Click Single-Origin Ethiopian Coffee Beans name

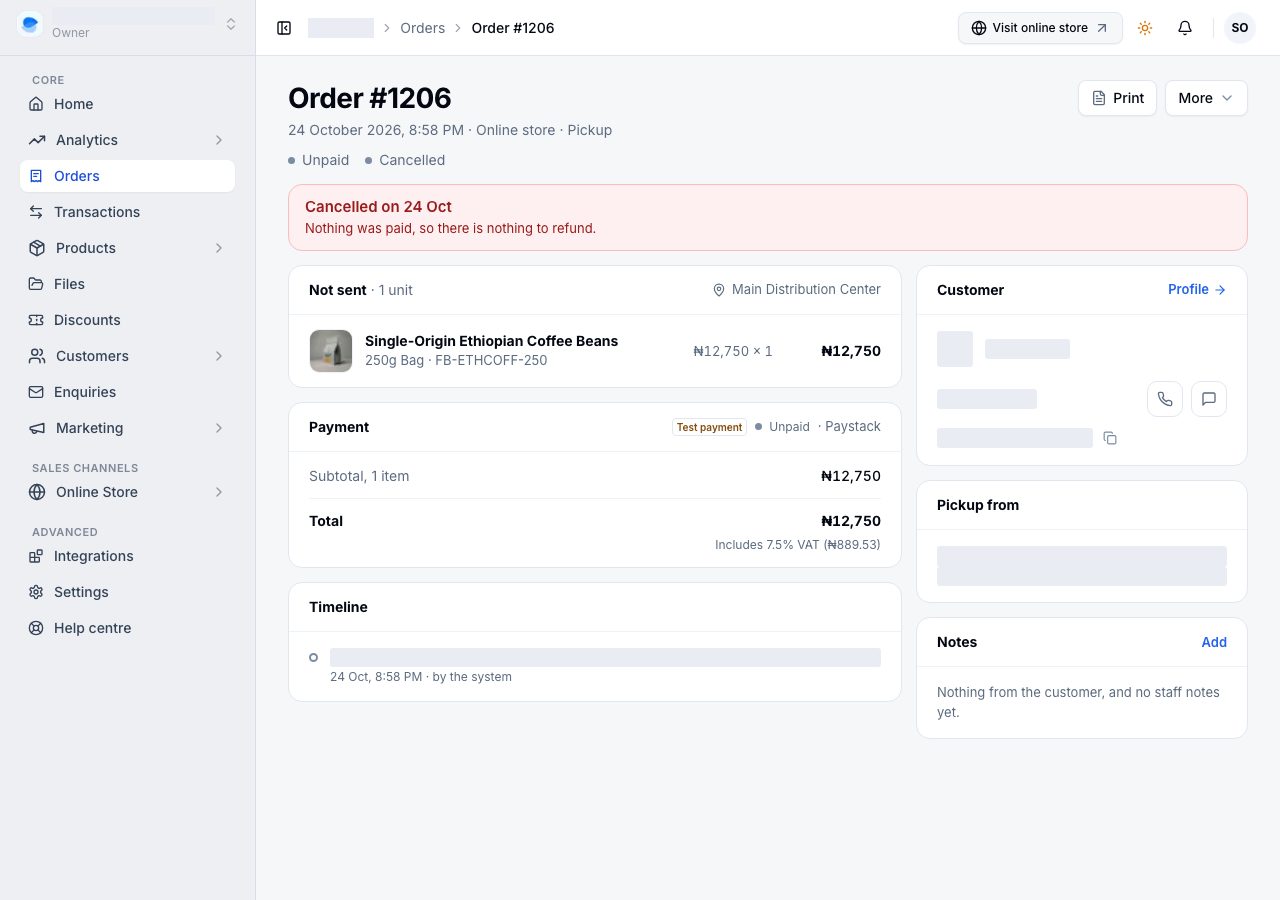[x=491, y=341]
